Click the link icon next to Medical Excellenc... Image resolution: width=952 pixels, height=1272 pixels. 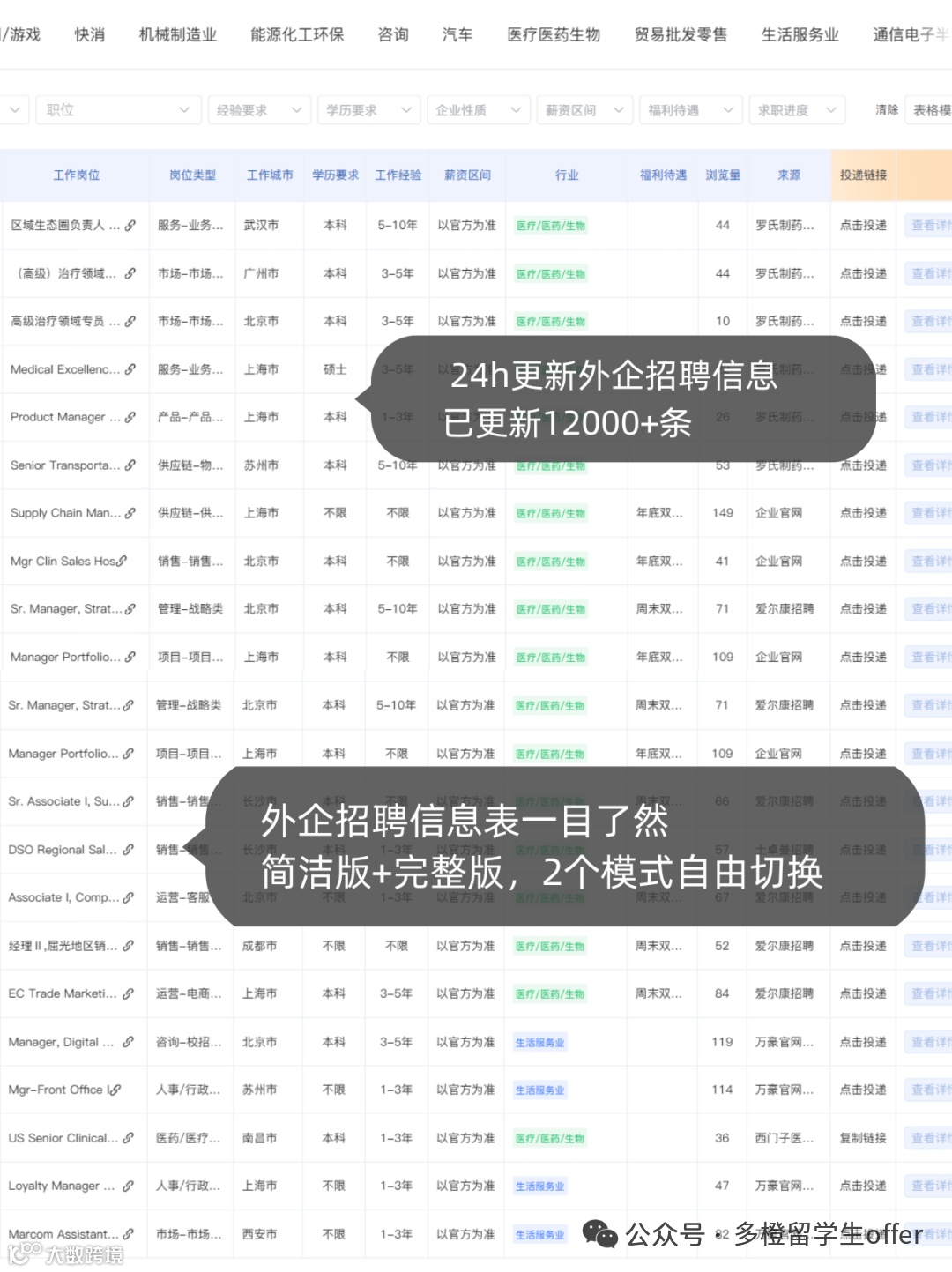coord(129,368)
